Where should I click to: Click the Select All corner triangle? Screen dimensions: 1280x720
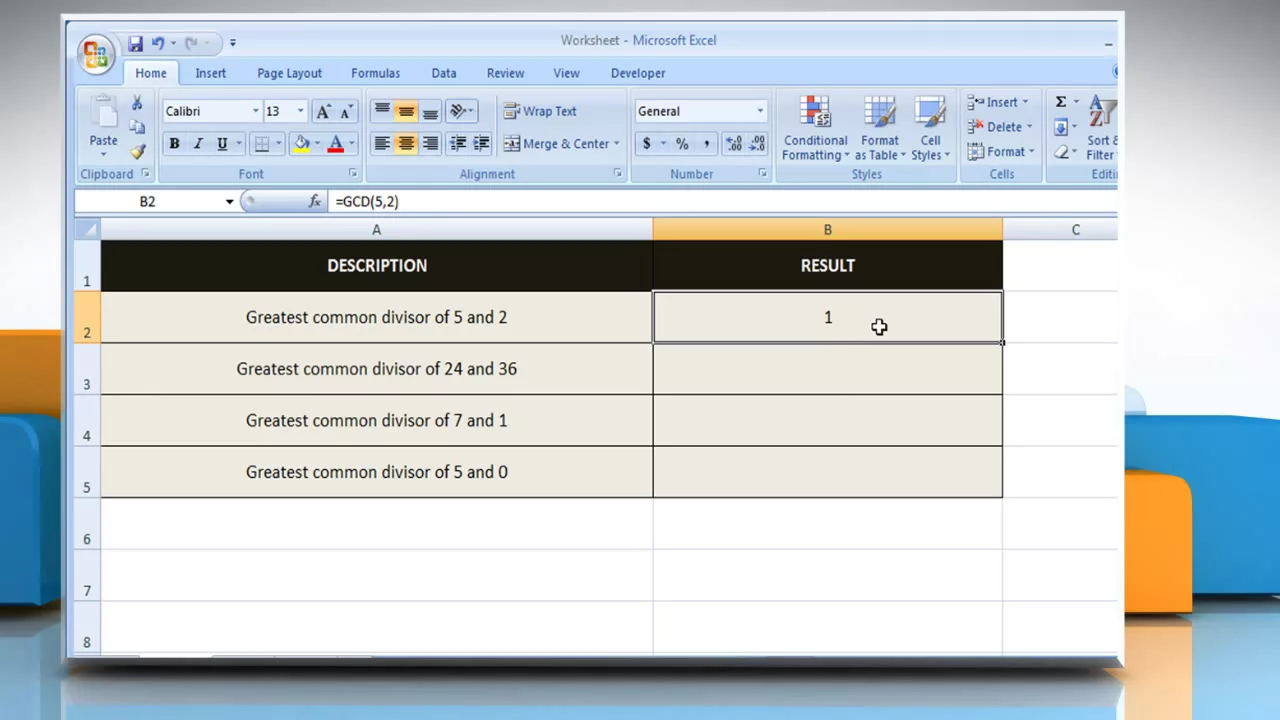[88, 230]
